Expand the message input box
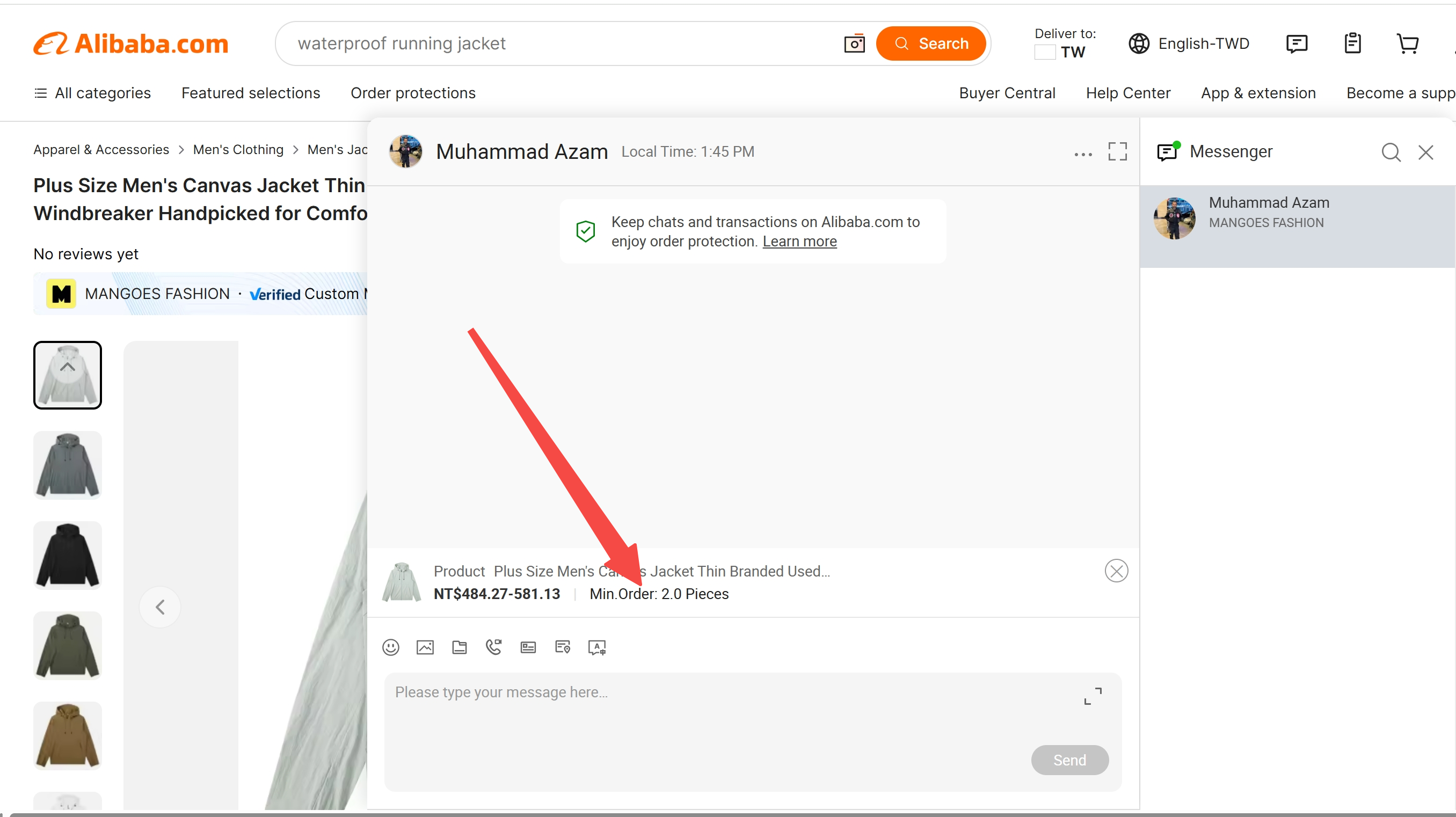Viewport: 1456px width, 817px height. point(1092,696)
